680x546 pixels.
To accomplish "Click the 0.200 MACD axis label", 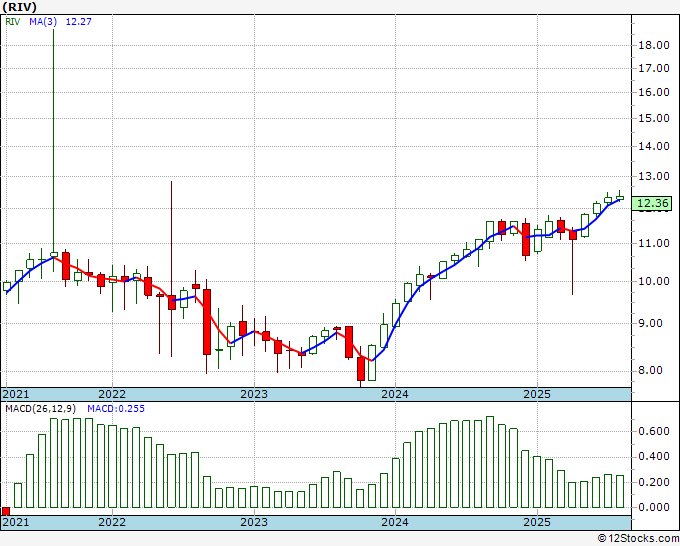I will click(654, 482).
